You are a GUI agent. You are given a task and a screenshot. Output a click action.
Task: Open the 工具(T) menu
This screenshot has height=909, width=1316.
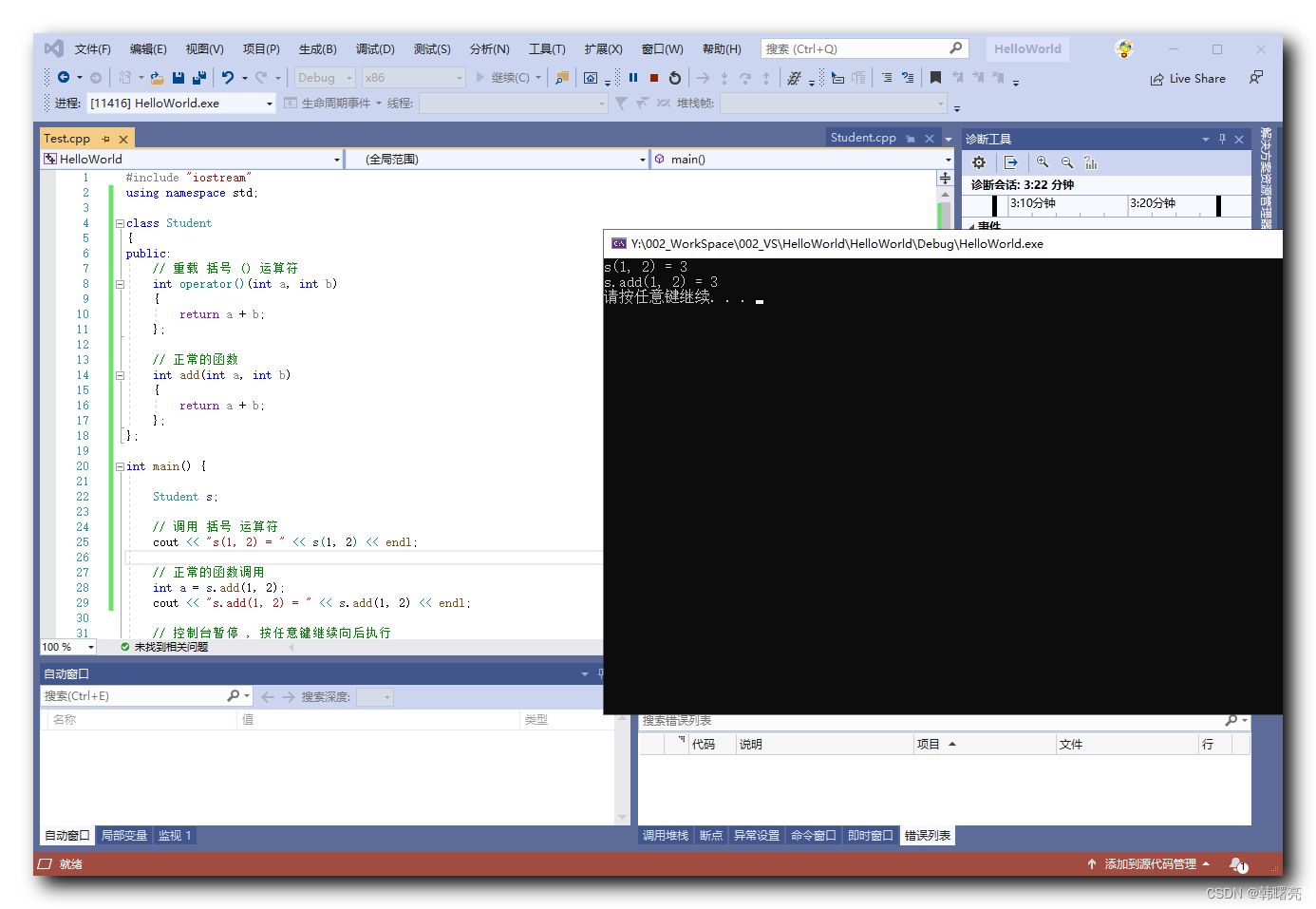coord(547,49)
